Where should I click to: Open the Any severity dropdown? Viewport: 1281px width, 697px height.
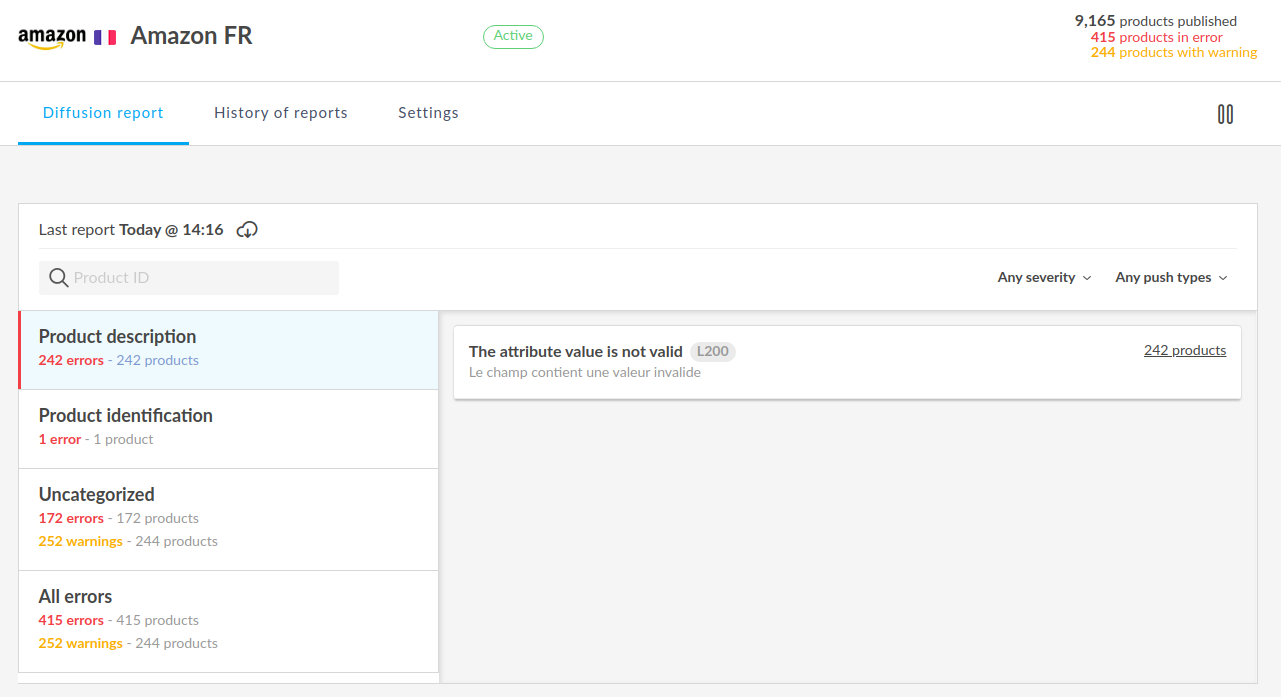pos(1044,278)
